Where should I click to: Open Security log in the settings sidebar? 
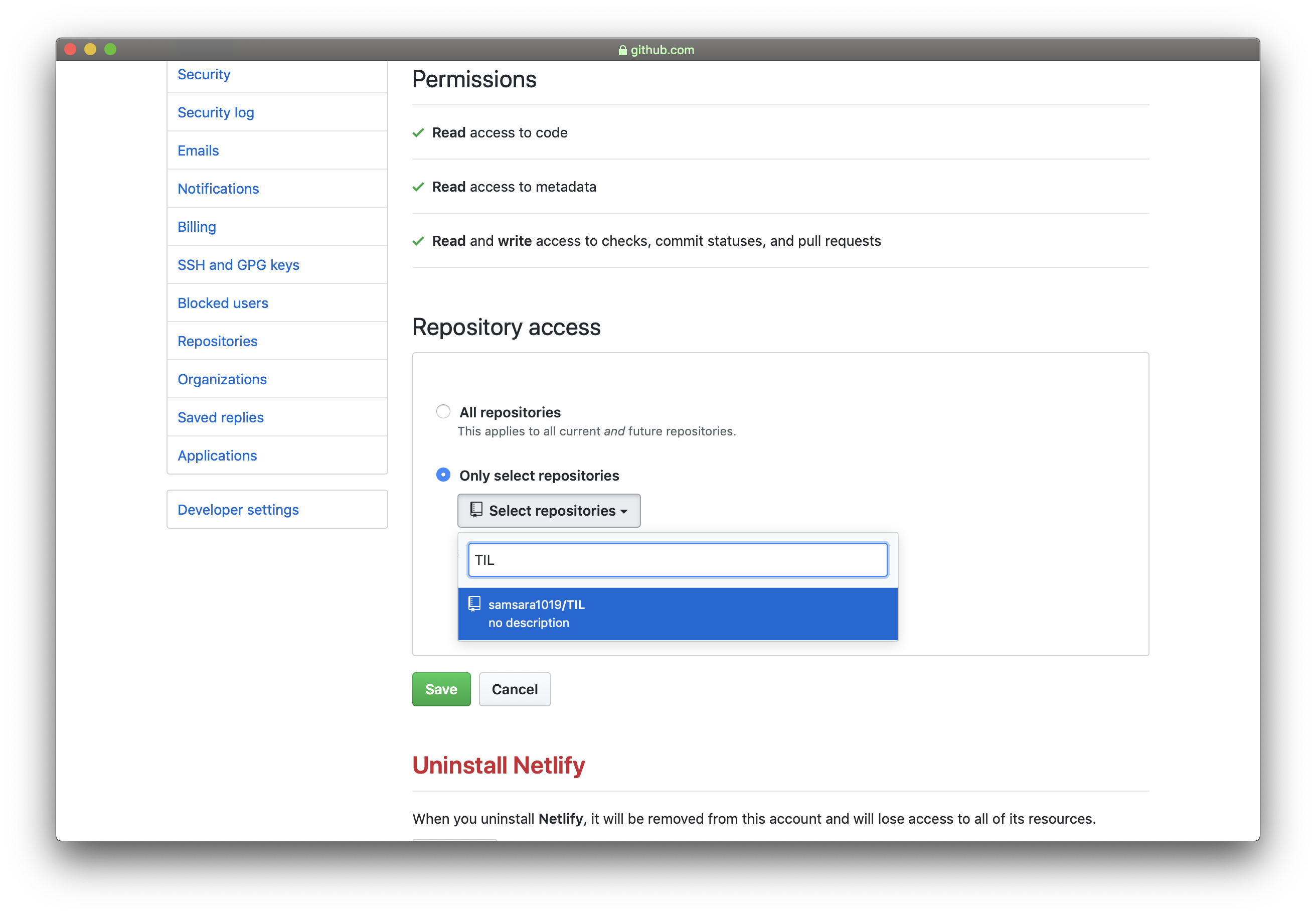(x=216, y=112)
